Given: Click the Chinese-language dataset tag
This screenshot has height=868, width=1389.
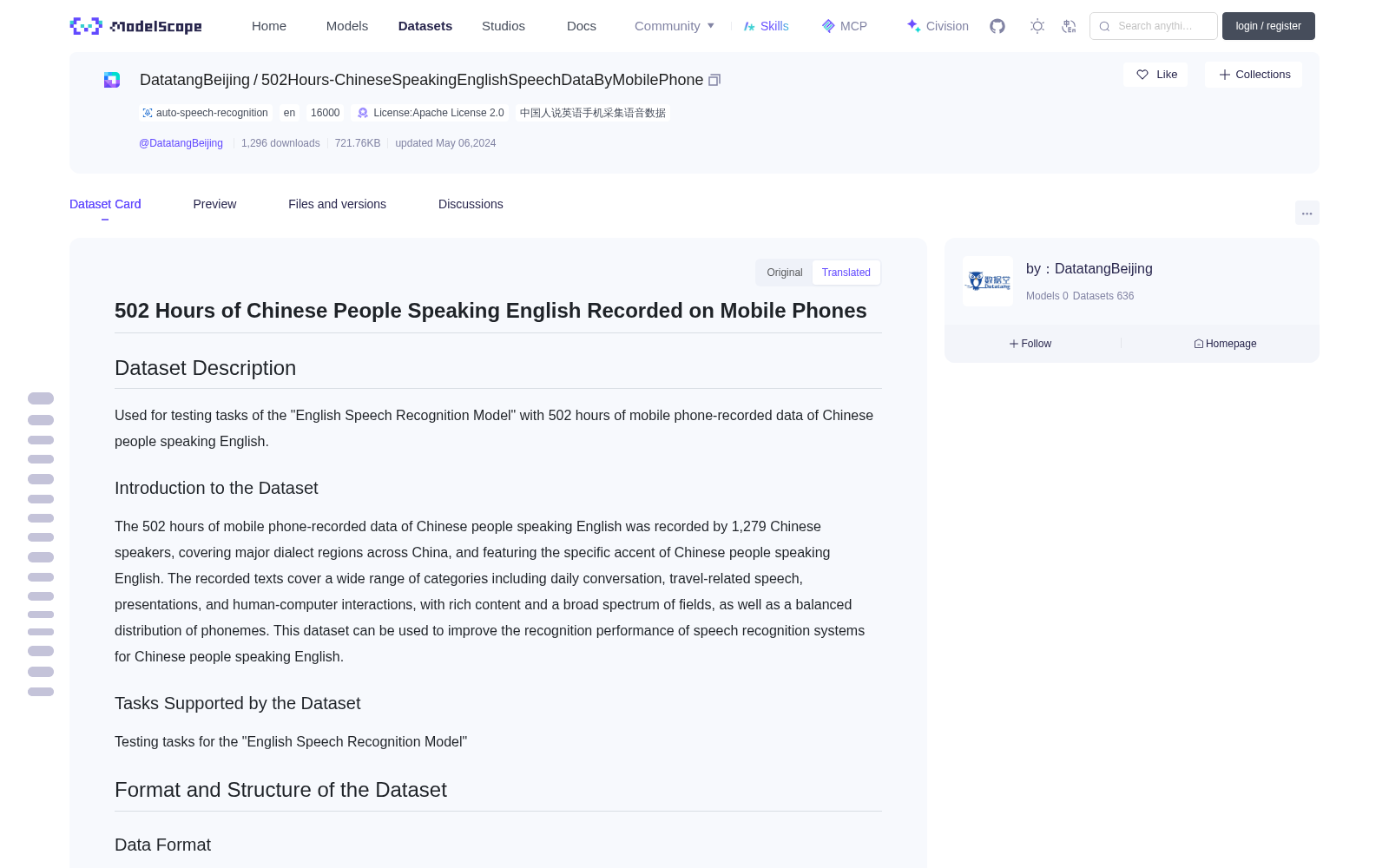Looking at the screenshot, I should pyautogui.click(x=593, y=113).
